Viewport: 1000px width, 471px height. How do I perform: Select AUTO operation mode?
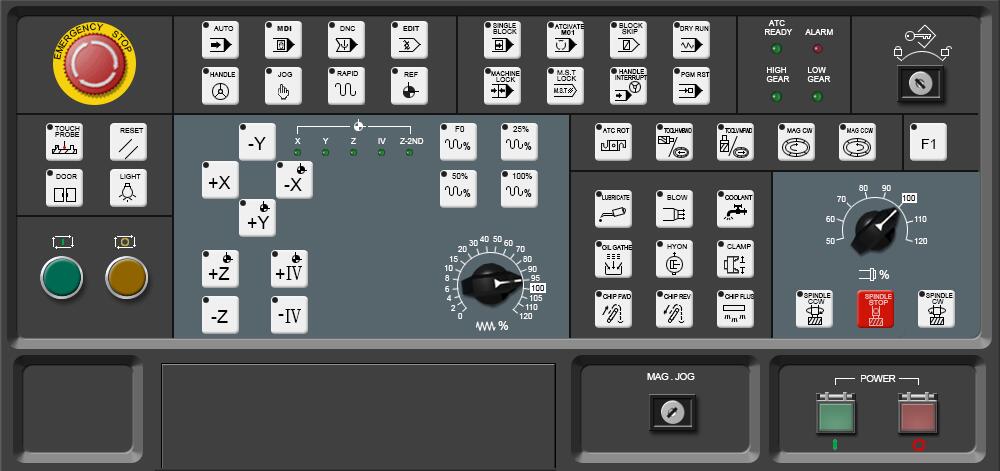coord(220,40)
